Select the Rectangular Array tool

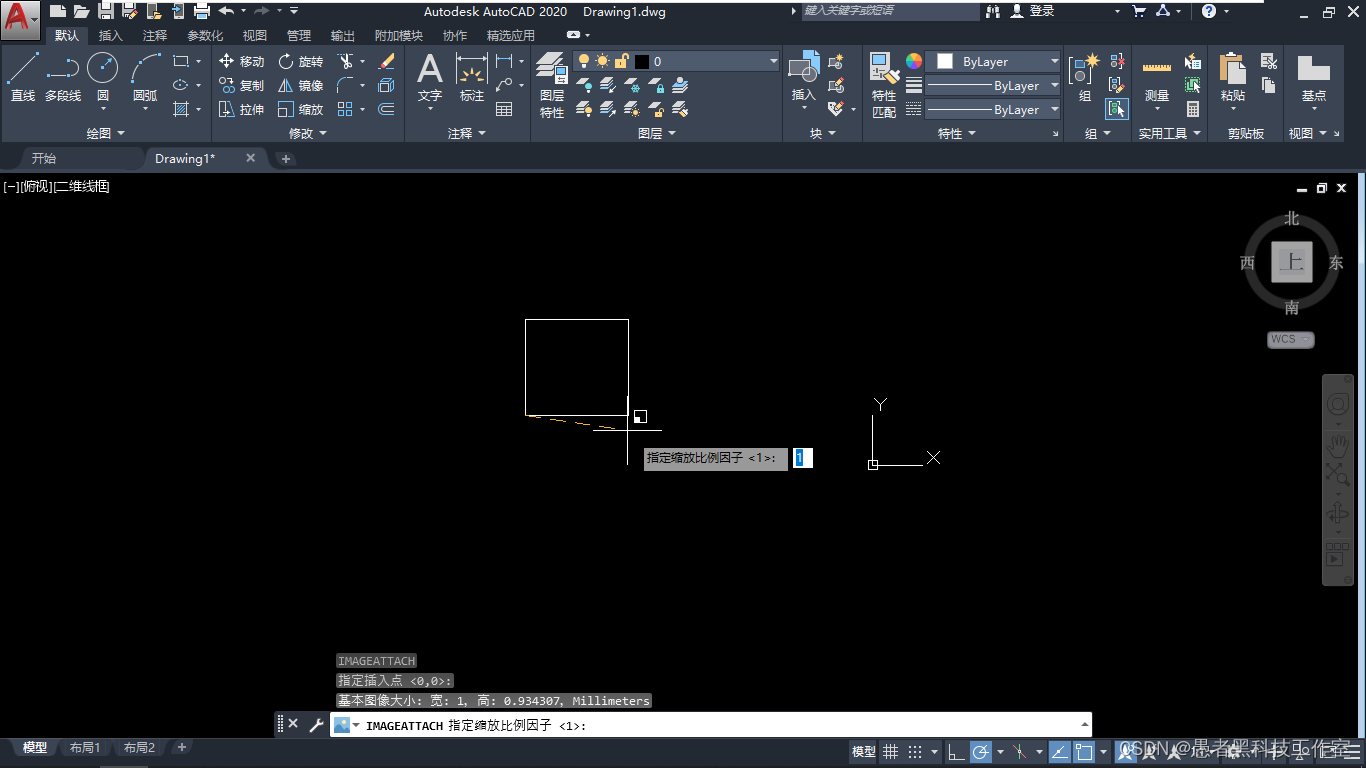point(346,109)
